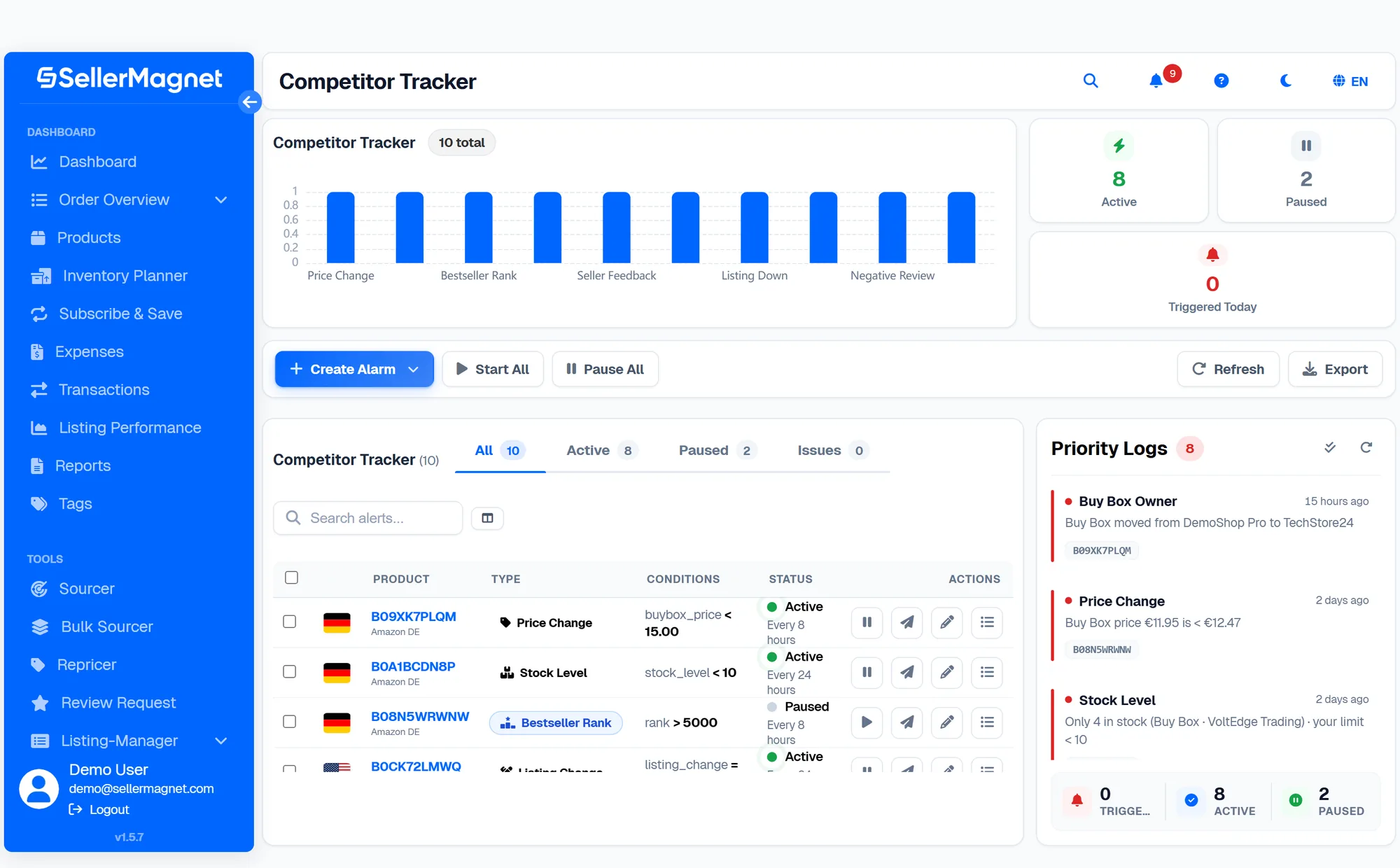Image resolution: width=1400 pixels, height=868 pixels.
Task: Edit the B09XK7PLQM alarm pencil
Action: point(947,622)
